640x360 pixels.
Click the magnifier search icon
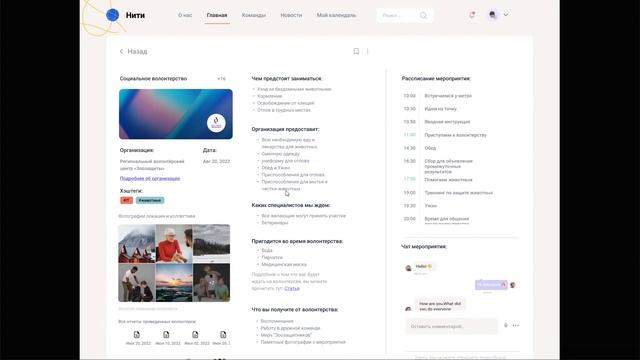[423, 16]
